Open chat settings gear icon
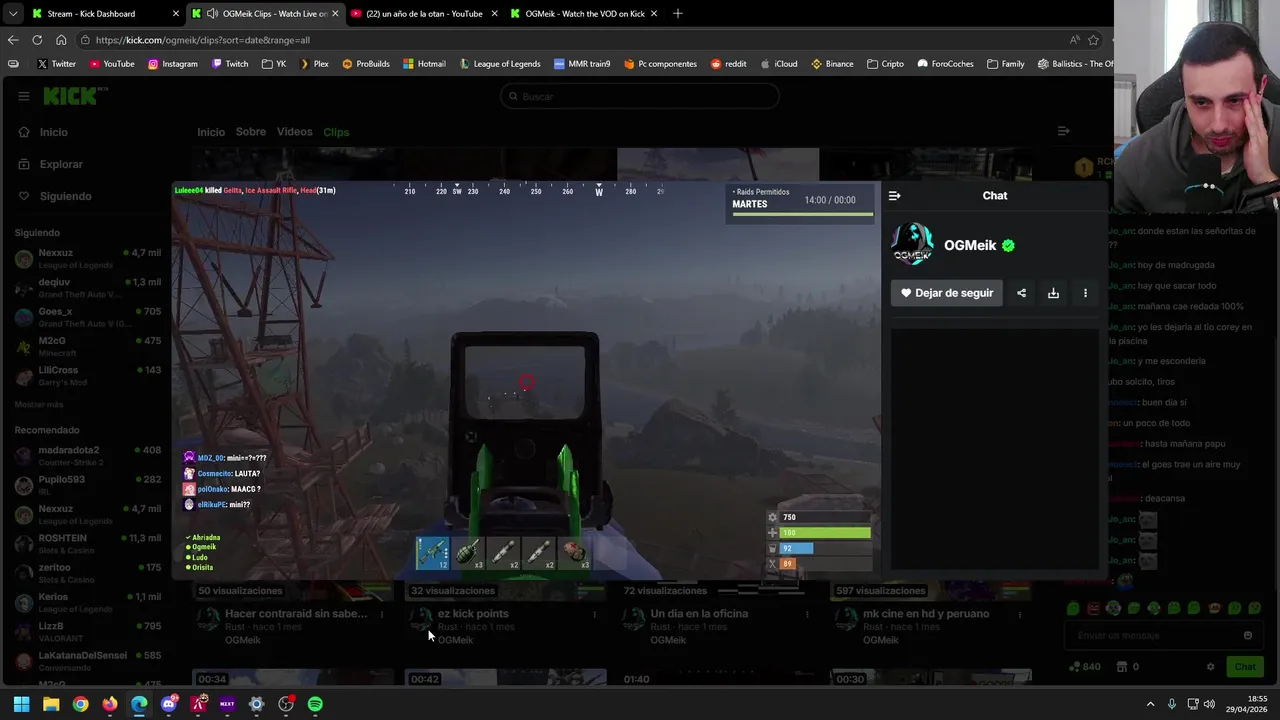Screen dimensions: 1280x720 click(1210, 667)
